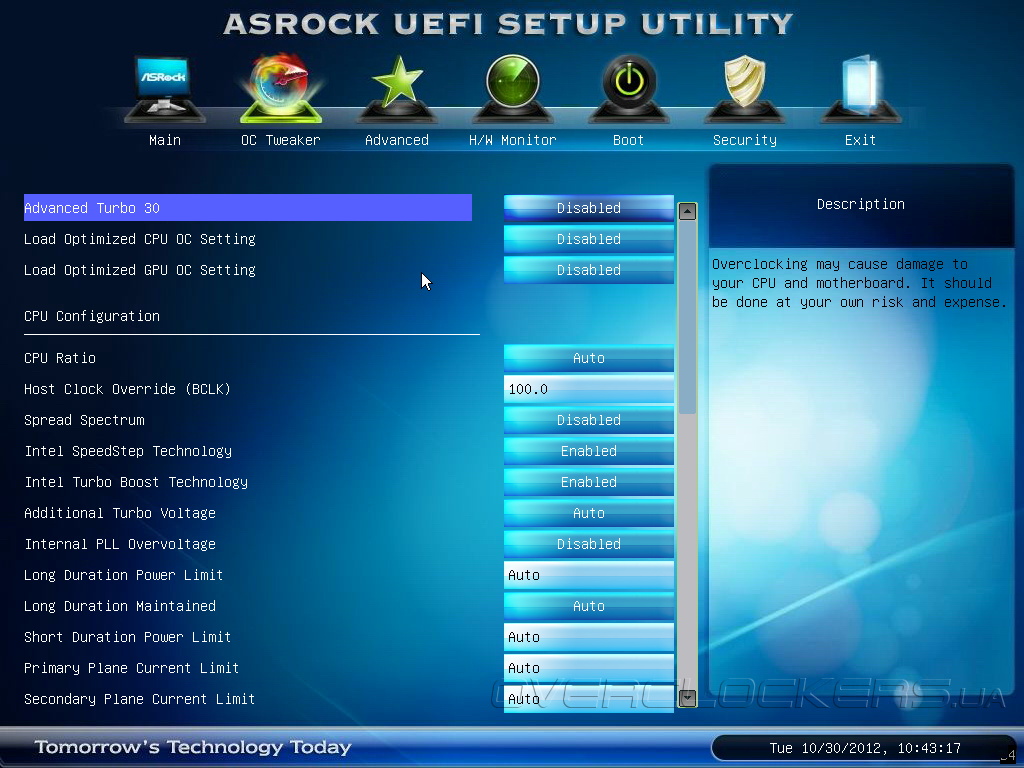This screenshot has height=768, width=1024.
Task: Select the Spread Spectrum label
Action: pos(84,420)
